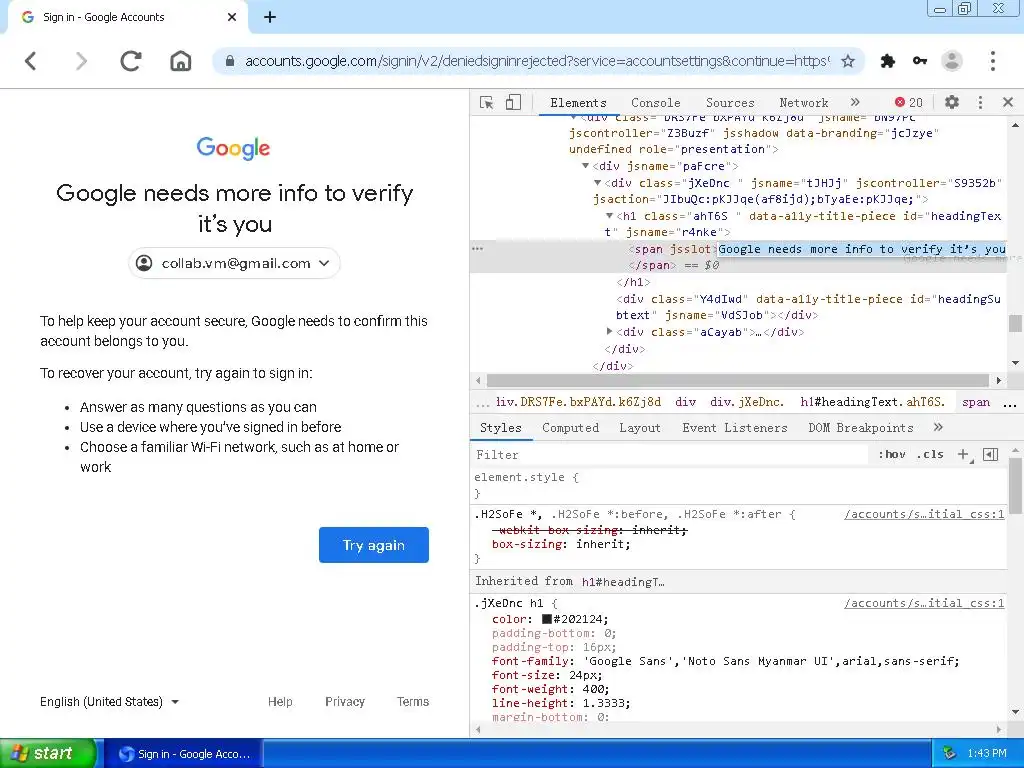Click the red error count badge
This screenshot has width=1024, height=768.
click(908, 103)
